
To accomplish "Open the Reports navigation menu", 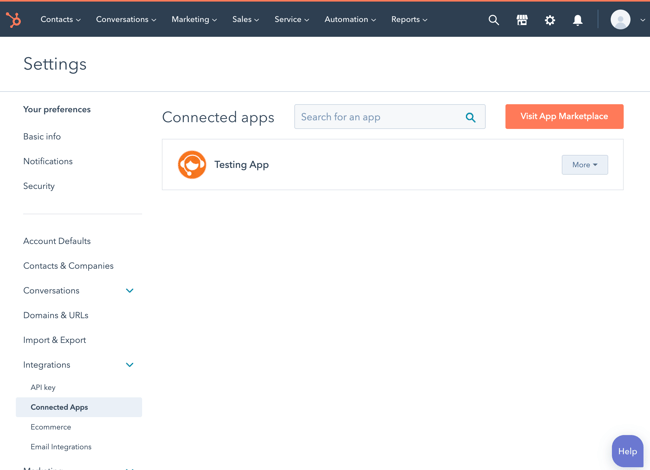I will [408, 20].
